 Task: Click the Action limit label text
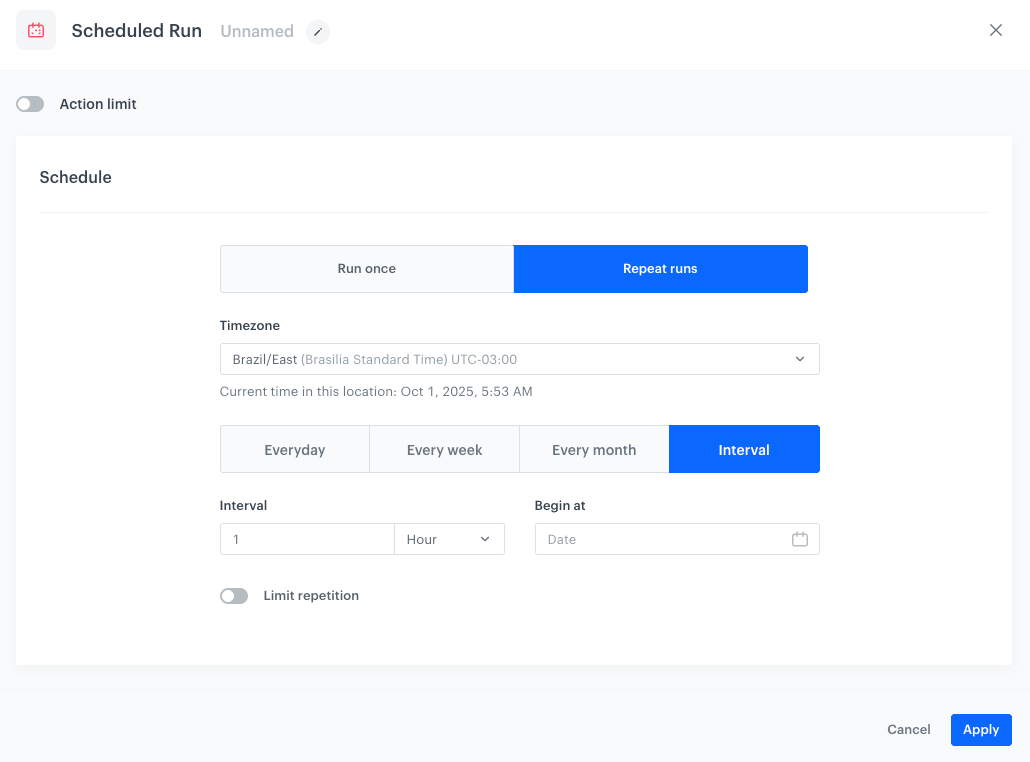pyautogui.click(x=98, y=104)
